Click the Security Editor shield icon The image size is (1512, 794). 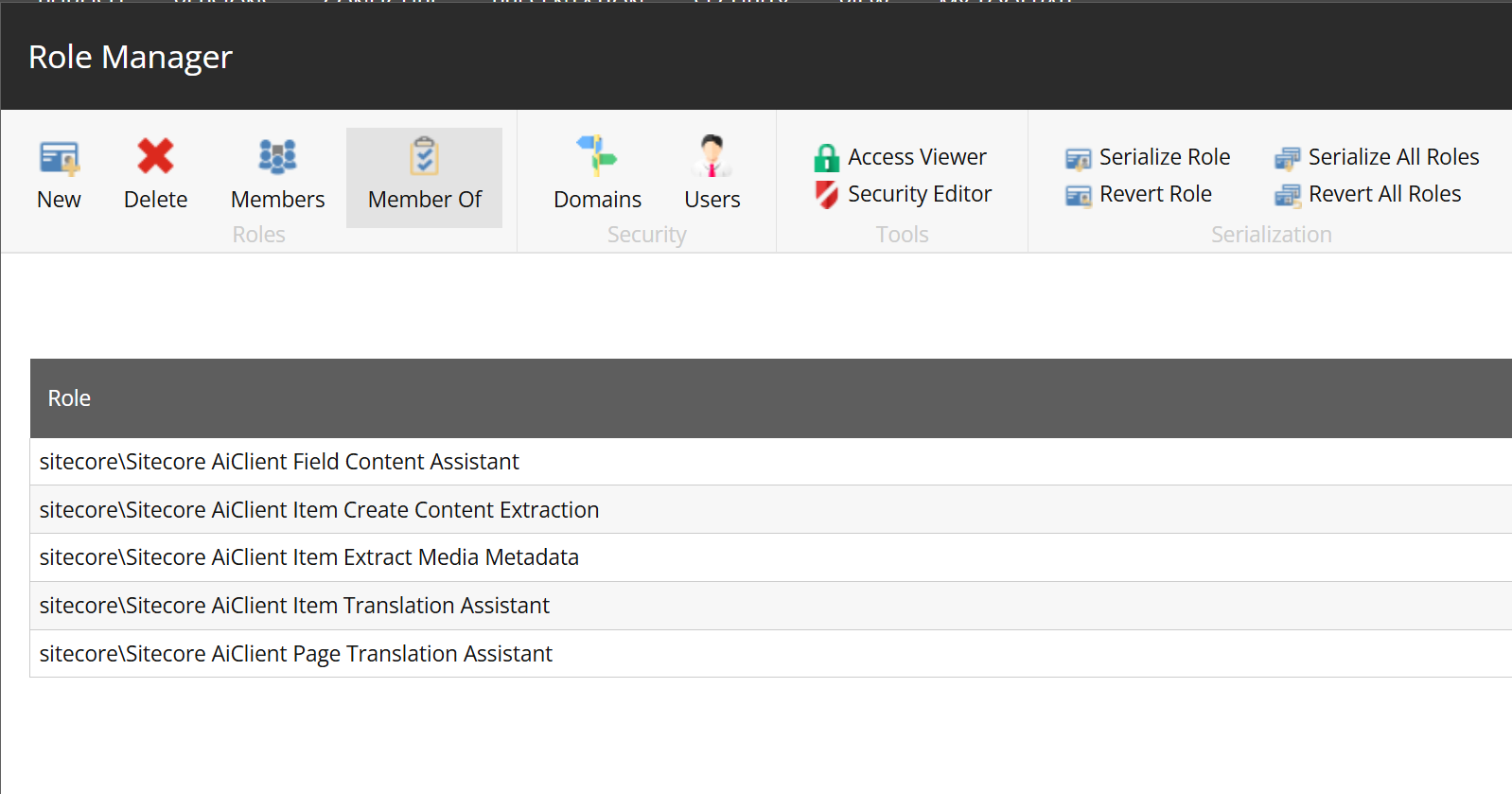click(x=826, y=195)
